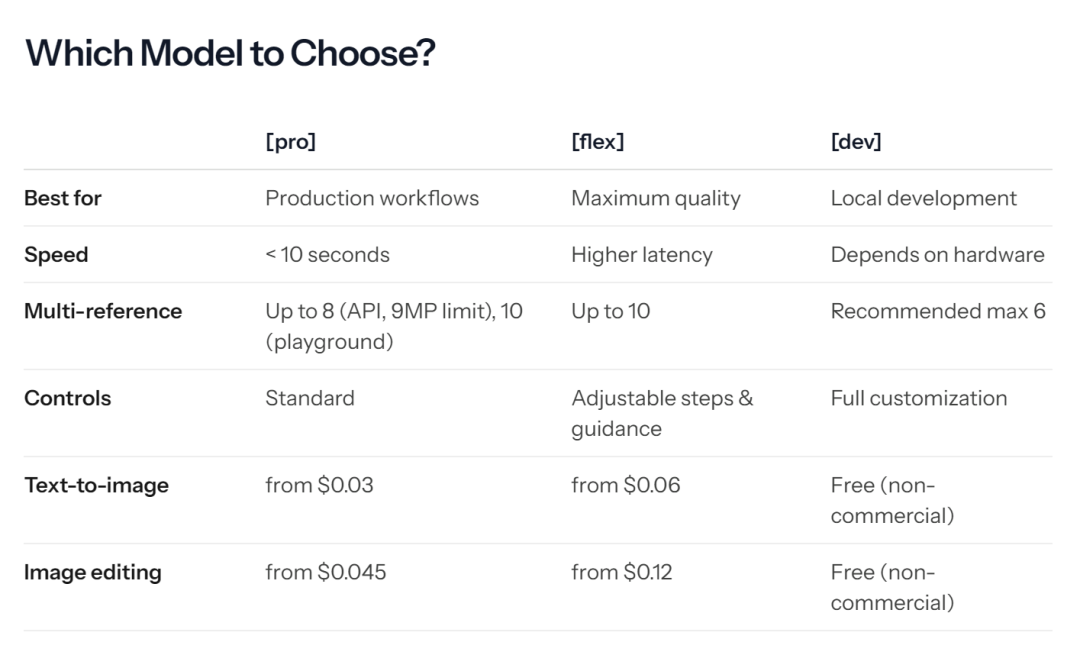The height and width of the screenshot is (655, 1080).
Task: Click the "Text-to-image" row label
Action: tap(96, 485)
